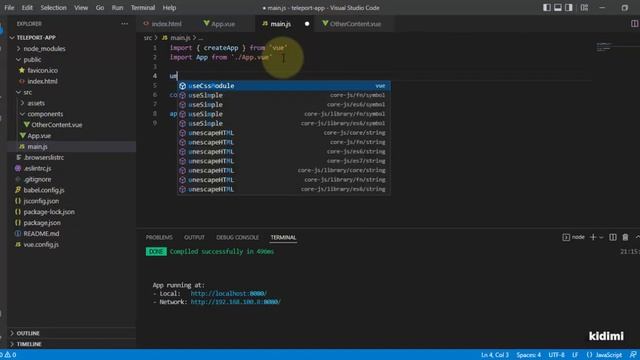Toggle primary sidebar layout icon

click(x=547, y=7)
